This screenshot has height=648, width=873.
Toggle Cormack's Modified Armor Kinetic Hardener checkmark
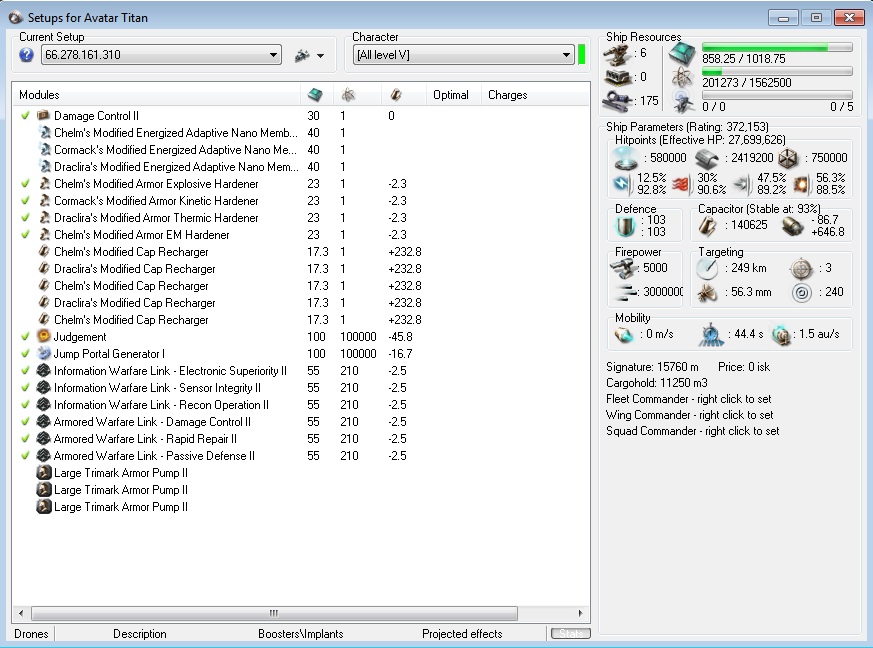tap(25, 200)
